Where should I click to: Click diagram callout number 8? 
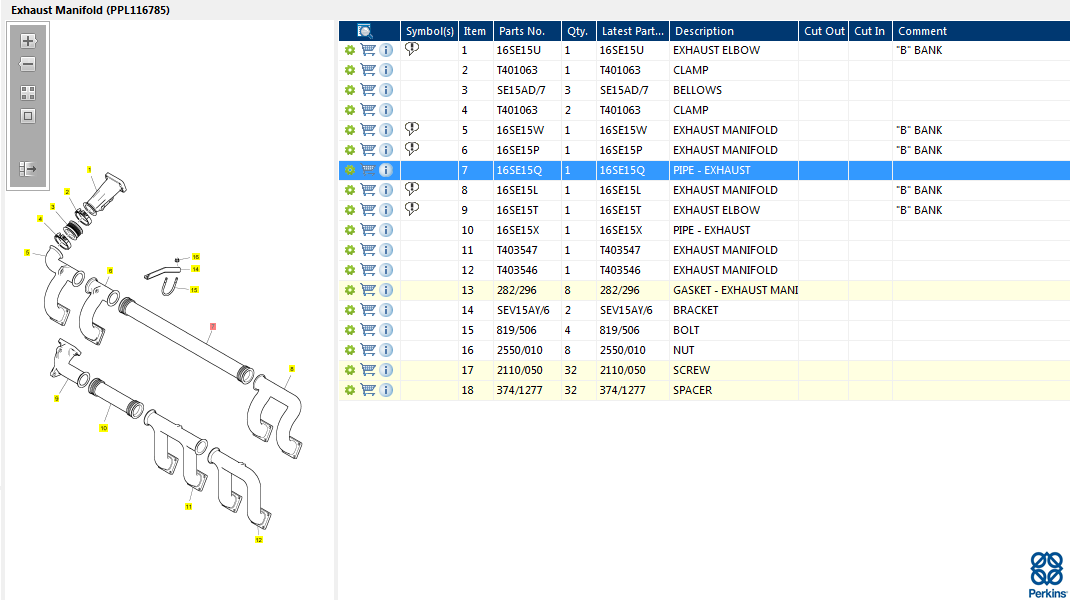coord(292,369)
